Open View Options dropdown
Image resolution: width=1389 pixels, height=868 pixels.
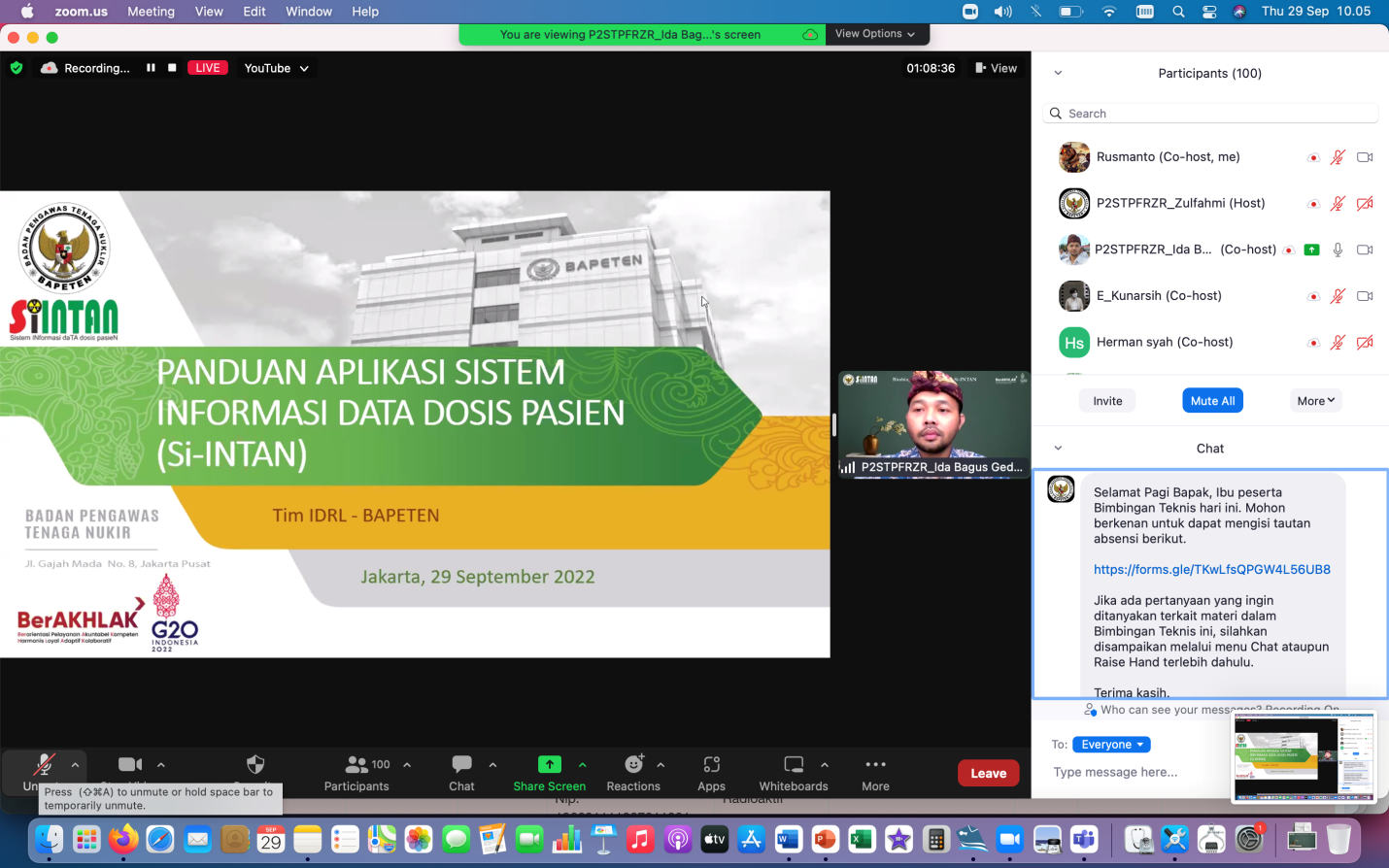pos(875,34)
